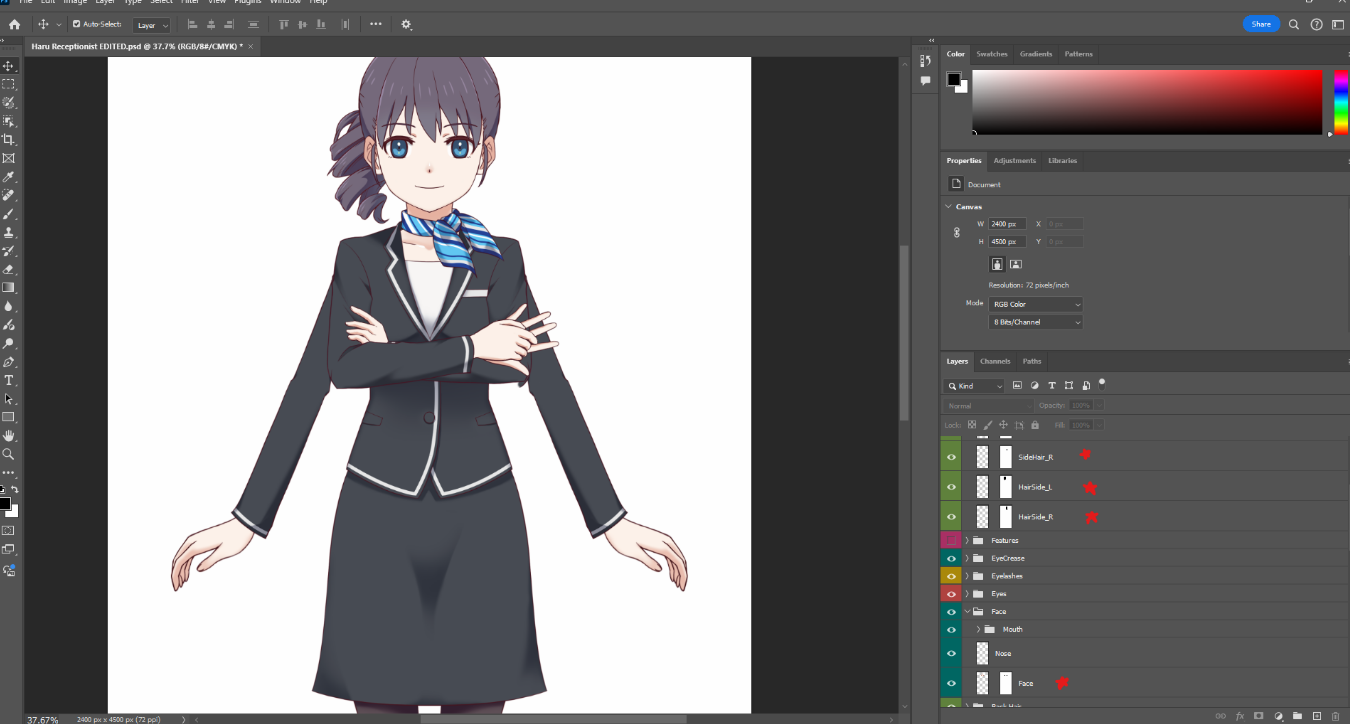Select the Horizontal Type tool
Viewport: 1350px width, 724px height.
(x=9, y=380)
